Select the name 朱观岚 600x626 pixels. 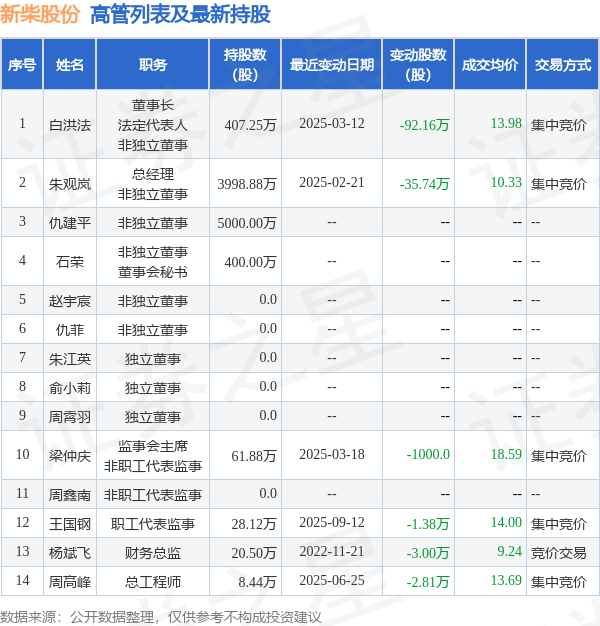(70, 184)
